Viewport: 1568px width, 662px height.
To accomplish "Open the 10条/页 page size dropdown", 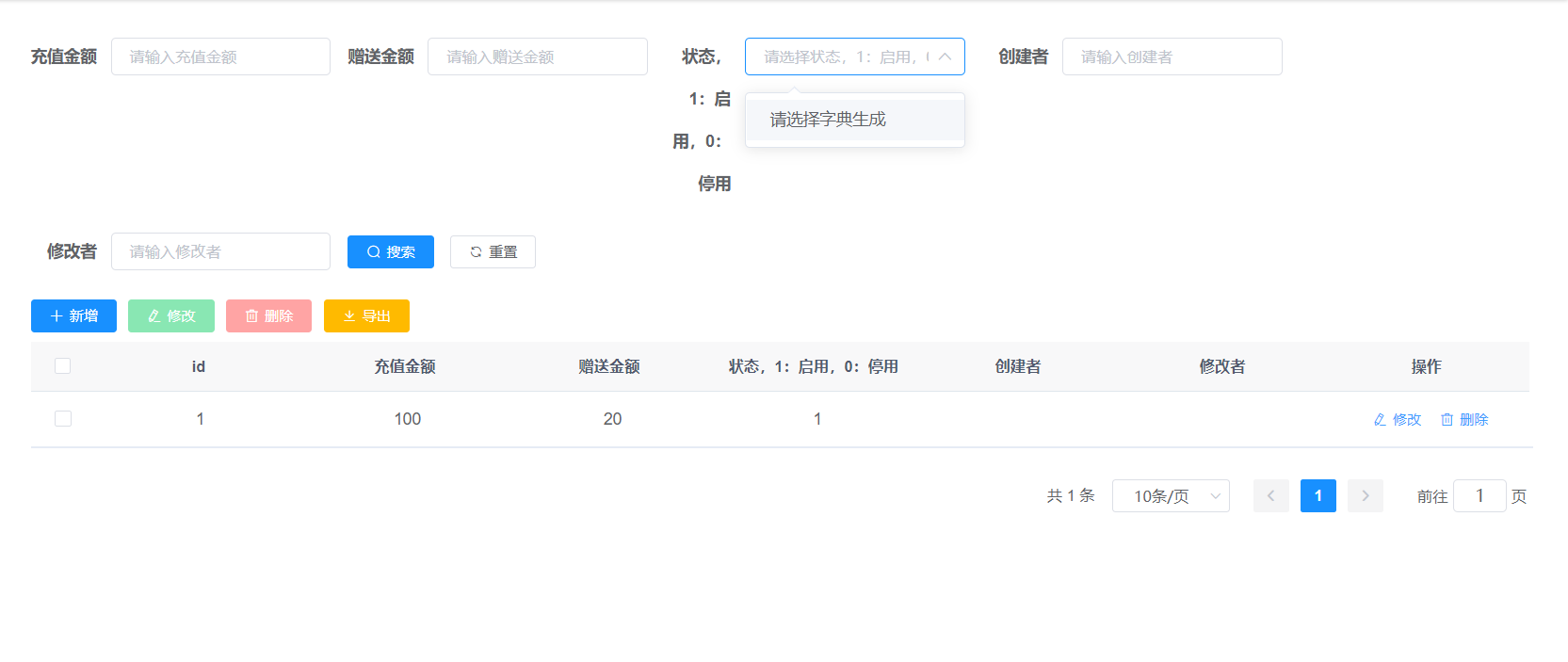I will [x=1170, y=495].
